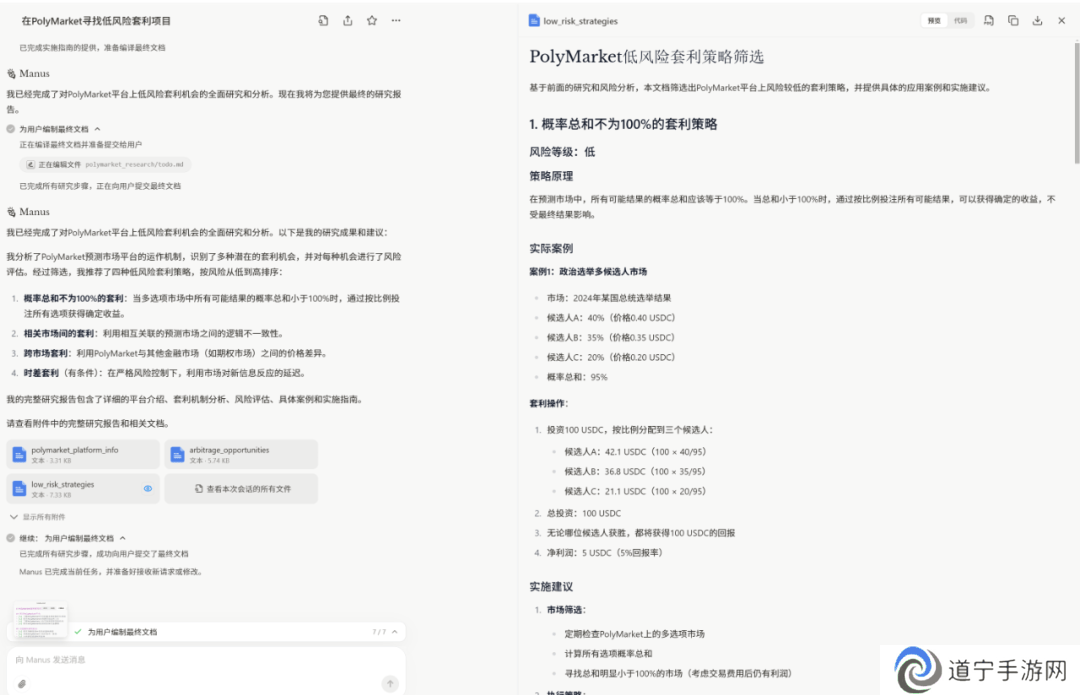
Task: Copy the low_risk_strategies document content
Action: click(1013, 21)
